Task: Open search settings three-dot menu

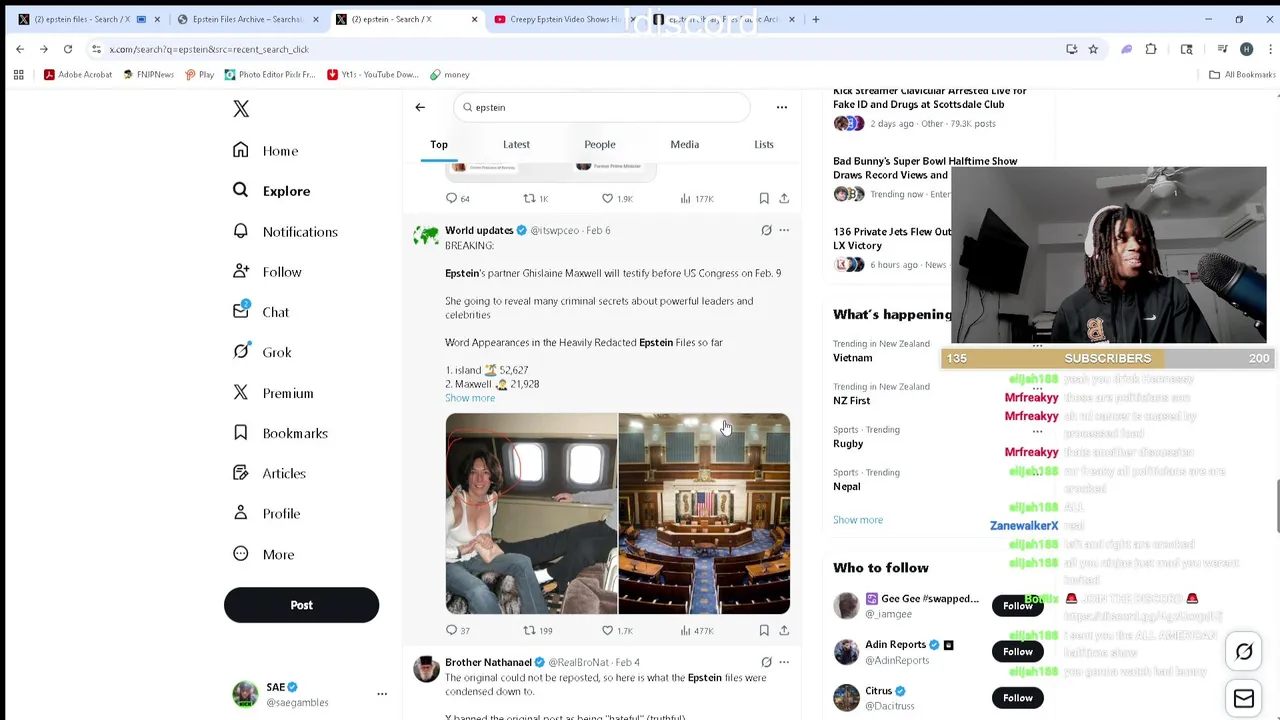Action: point(782,107)
